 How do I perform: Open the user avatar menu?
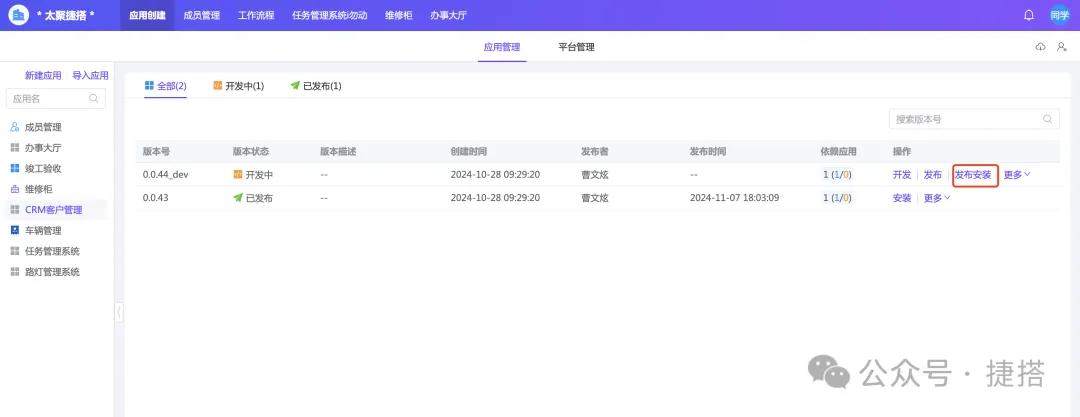1059,15
